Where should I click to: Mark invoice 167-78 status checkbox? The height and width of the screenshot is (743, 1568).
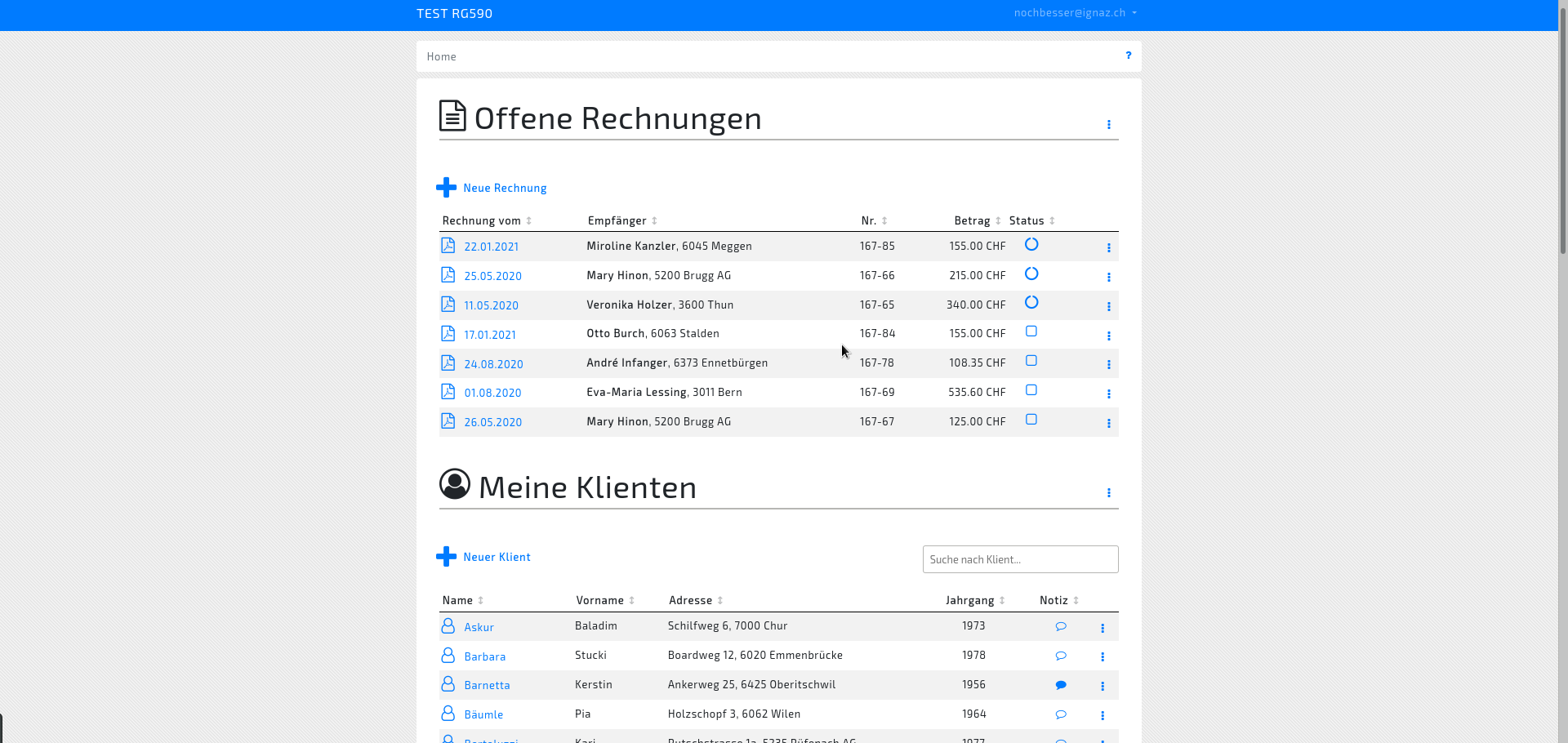[1031, 361]
